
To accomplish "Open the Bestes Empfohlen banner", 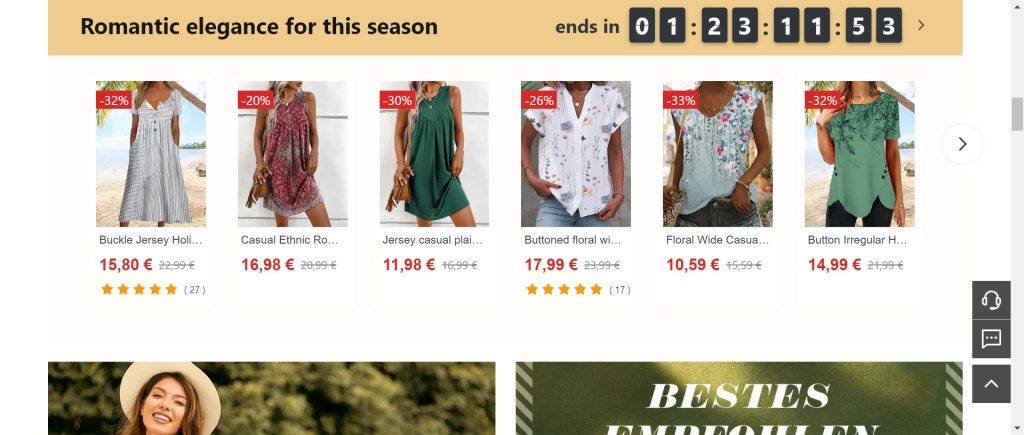I will click(x=739, y=398).
